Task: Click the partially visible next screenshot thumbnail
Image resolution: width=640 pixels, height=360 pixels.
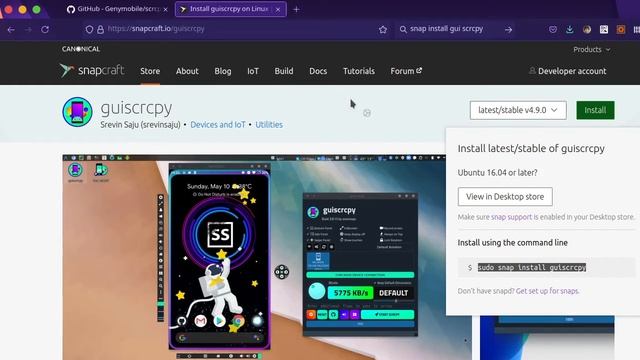Action: [547, 338]
